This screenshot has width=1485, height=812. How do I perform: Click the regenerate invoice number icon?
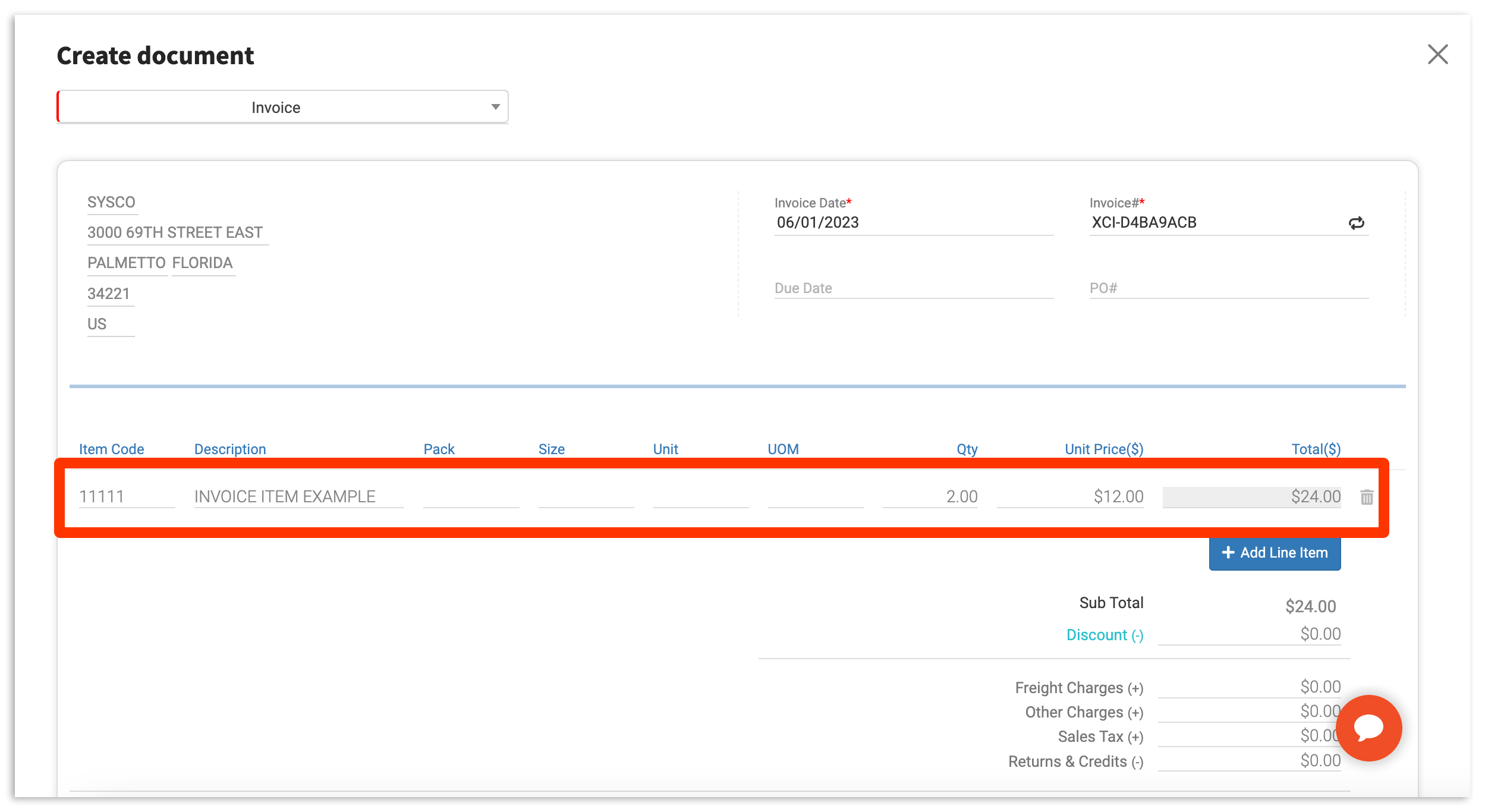pyautogui.click(x=1356, y=223)
